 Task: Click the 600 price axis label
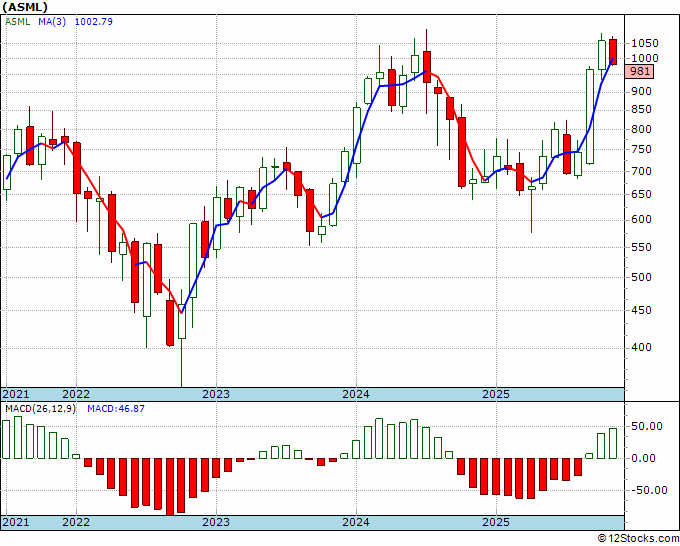click(x=641, y=219)
